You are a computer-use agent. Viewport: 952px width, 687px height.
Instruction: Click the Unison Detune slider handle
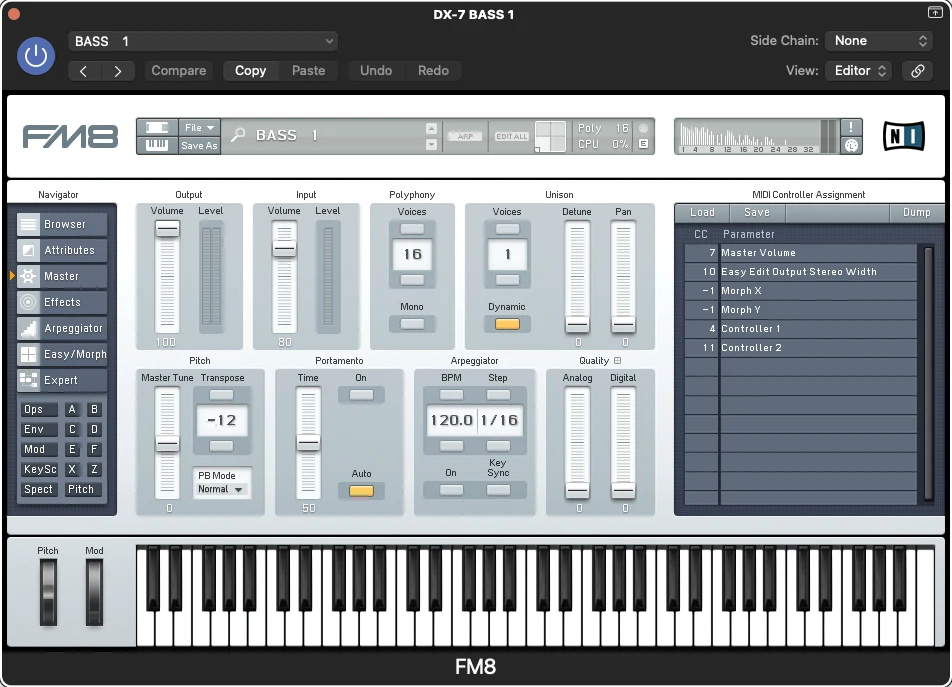[x=577, y=325]
